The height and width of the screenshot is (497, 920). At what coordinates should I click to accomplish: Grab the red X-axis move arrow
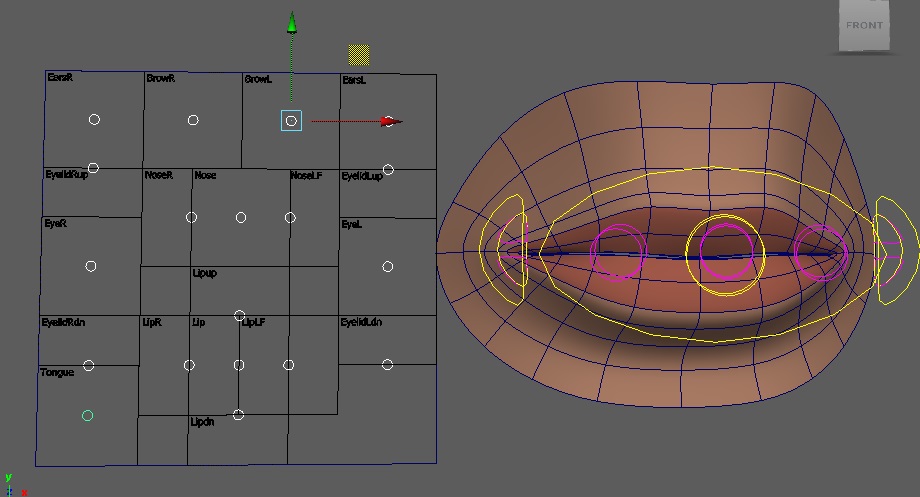pos(390,122)
